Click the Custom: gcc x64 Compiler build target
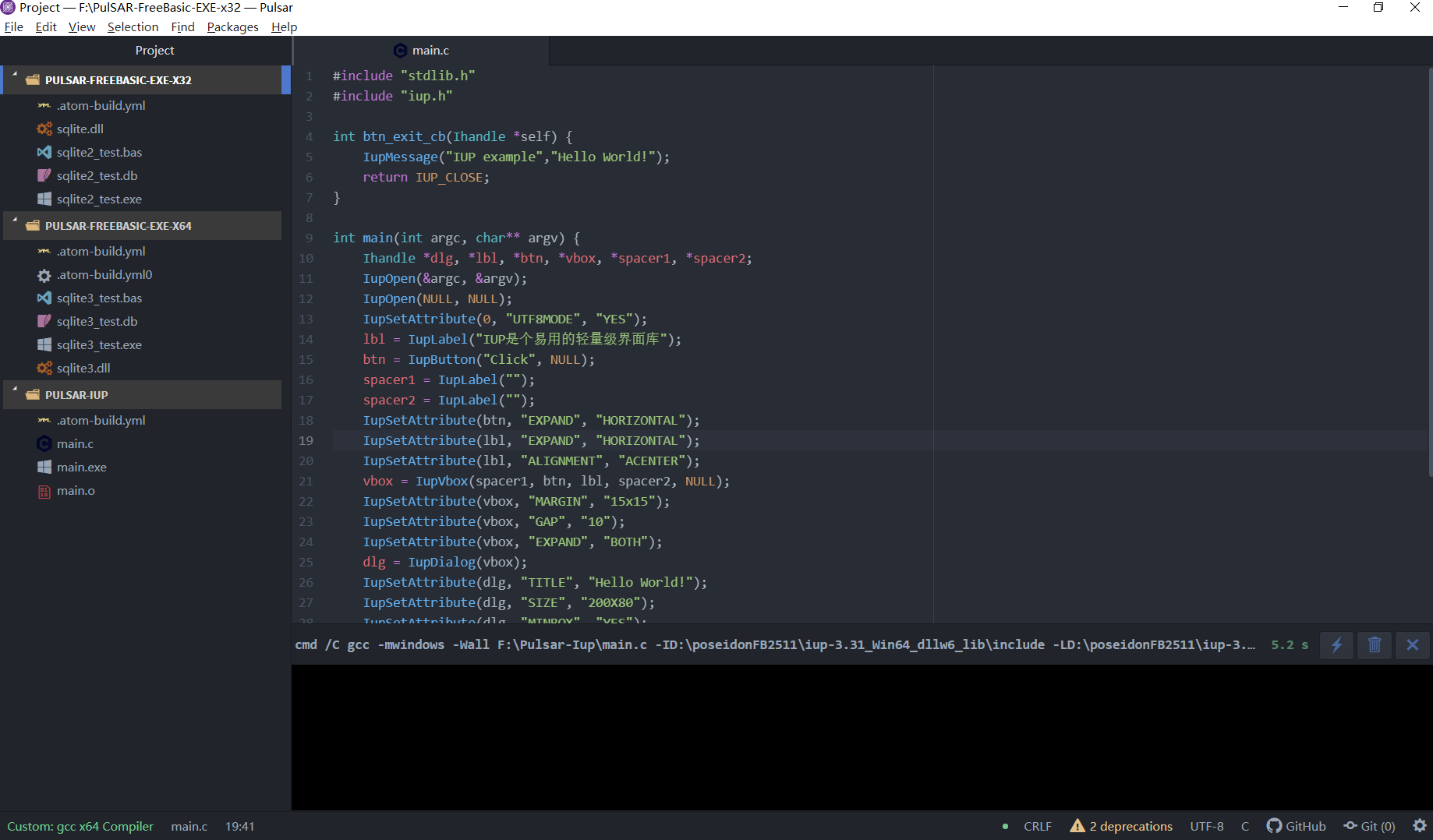This screenshot has height=840, width=1433. click(80, 826)
